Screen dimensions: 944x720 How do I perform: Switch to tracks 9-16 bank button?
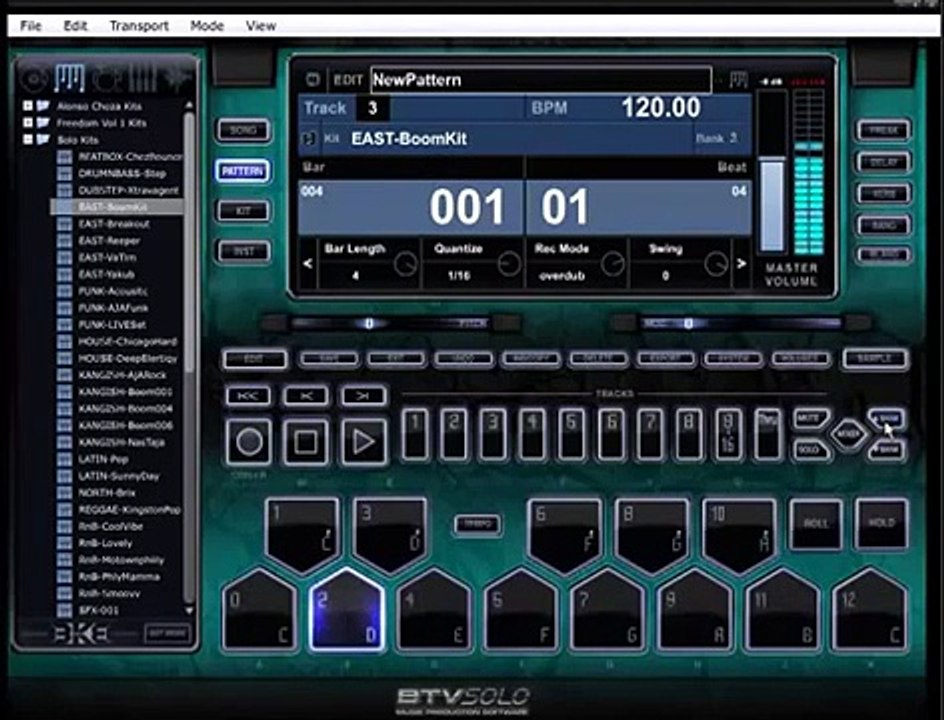(x=728, y=435)
